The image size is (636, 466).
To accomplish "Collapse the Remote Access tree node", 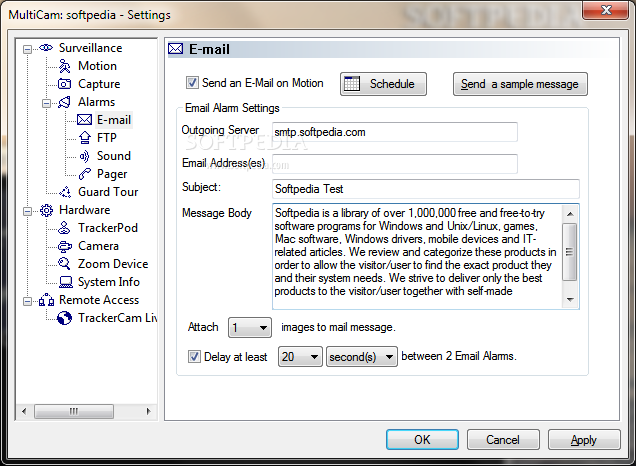I will 28,301.
